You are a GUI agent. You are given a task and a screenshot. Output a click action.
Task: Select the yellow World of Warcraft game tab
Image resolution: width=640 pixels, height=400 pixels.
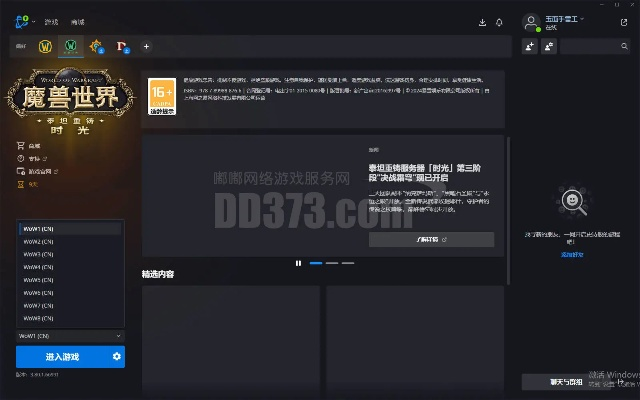45,47
